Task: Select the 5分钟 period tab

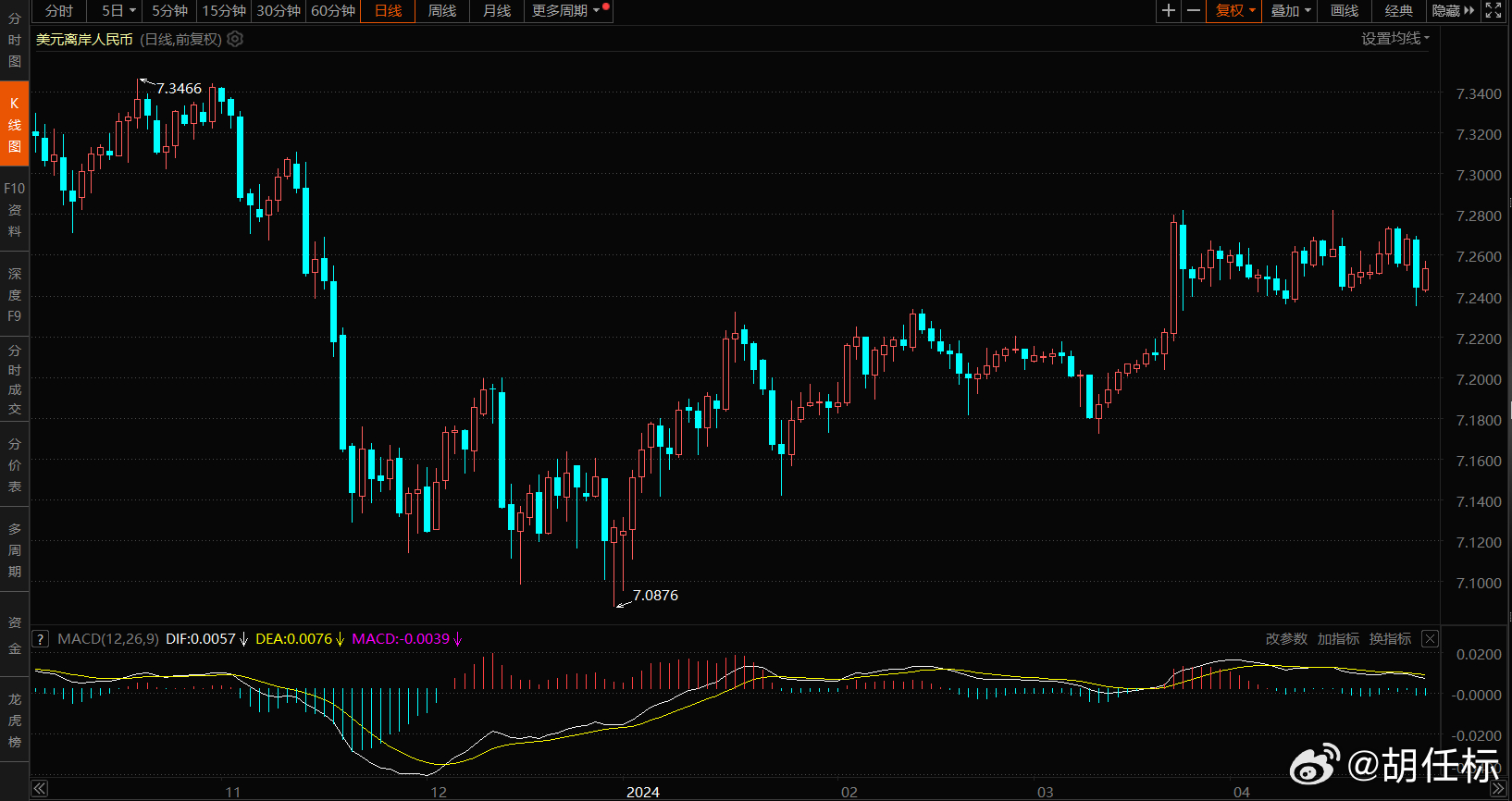Action: click(170, 10)
